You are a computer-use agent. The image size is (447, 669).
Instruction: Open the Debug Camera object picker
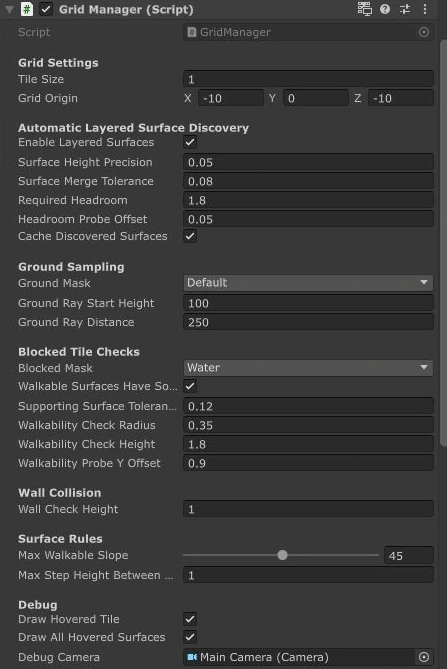point(424,657)
